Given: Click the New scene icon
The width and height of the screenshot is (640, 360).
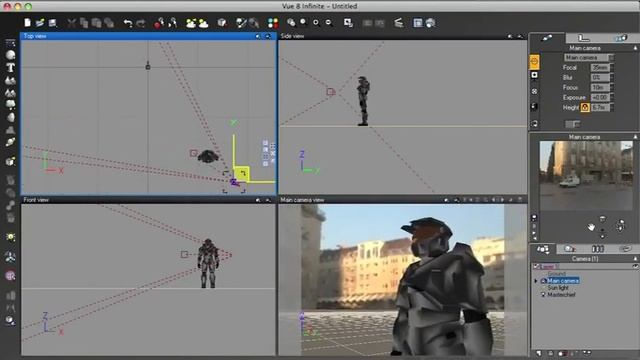Looking at the screenshot, I should pyautogui.click(x=27, y=23).
